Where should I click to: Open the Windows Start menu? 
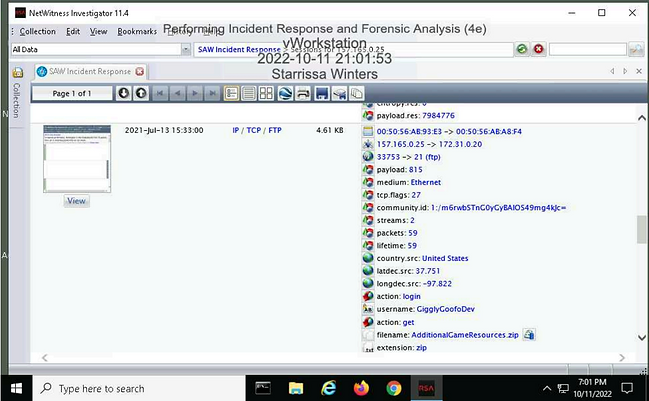coord(16,389)
